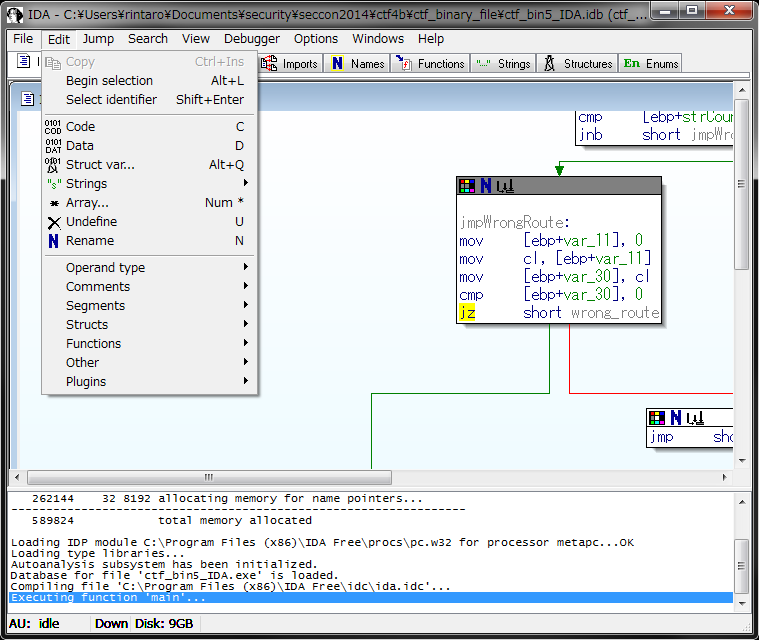
Task: Click the Code conversion icon
Action: [x=53, y=127]
